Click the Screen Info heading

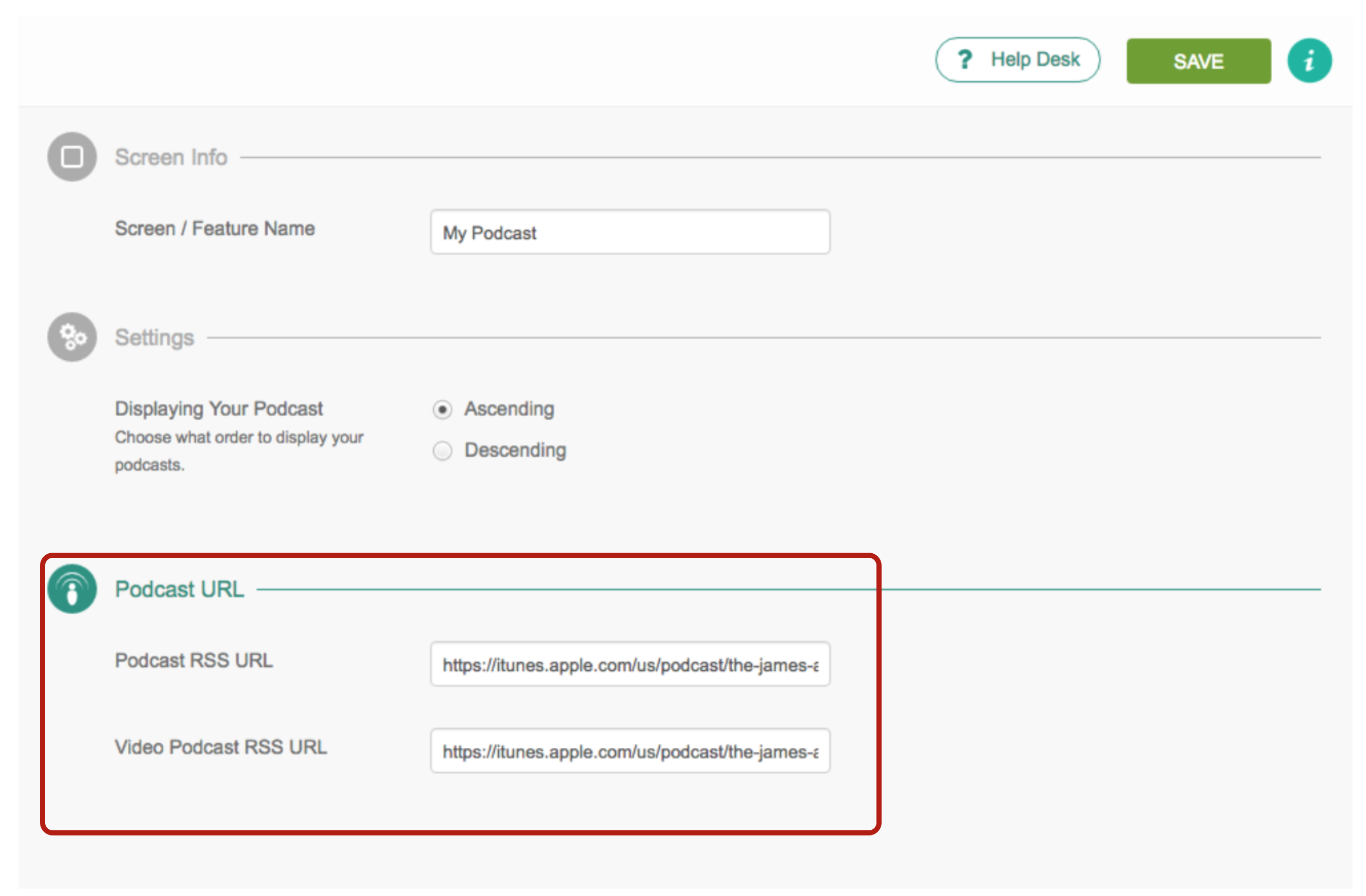click(171, 157)
